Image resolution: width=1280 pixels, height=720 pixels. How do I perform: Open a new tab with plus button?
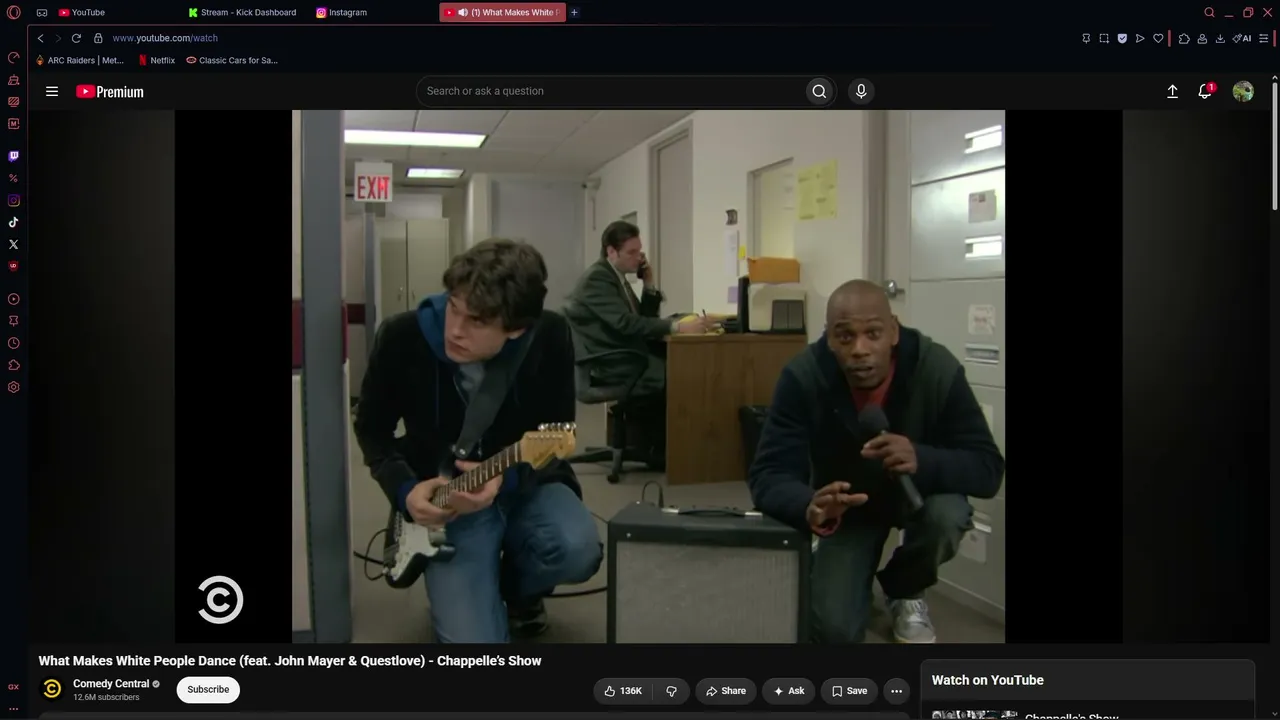click(574, 12)
